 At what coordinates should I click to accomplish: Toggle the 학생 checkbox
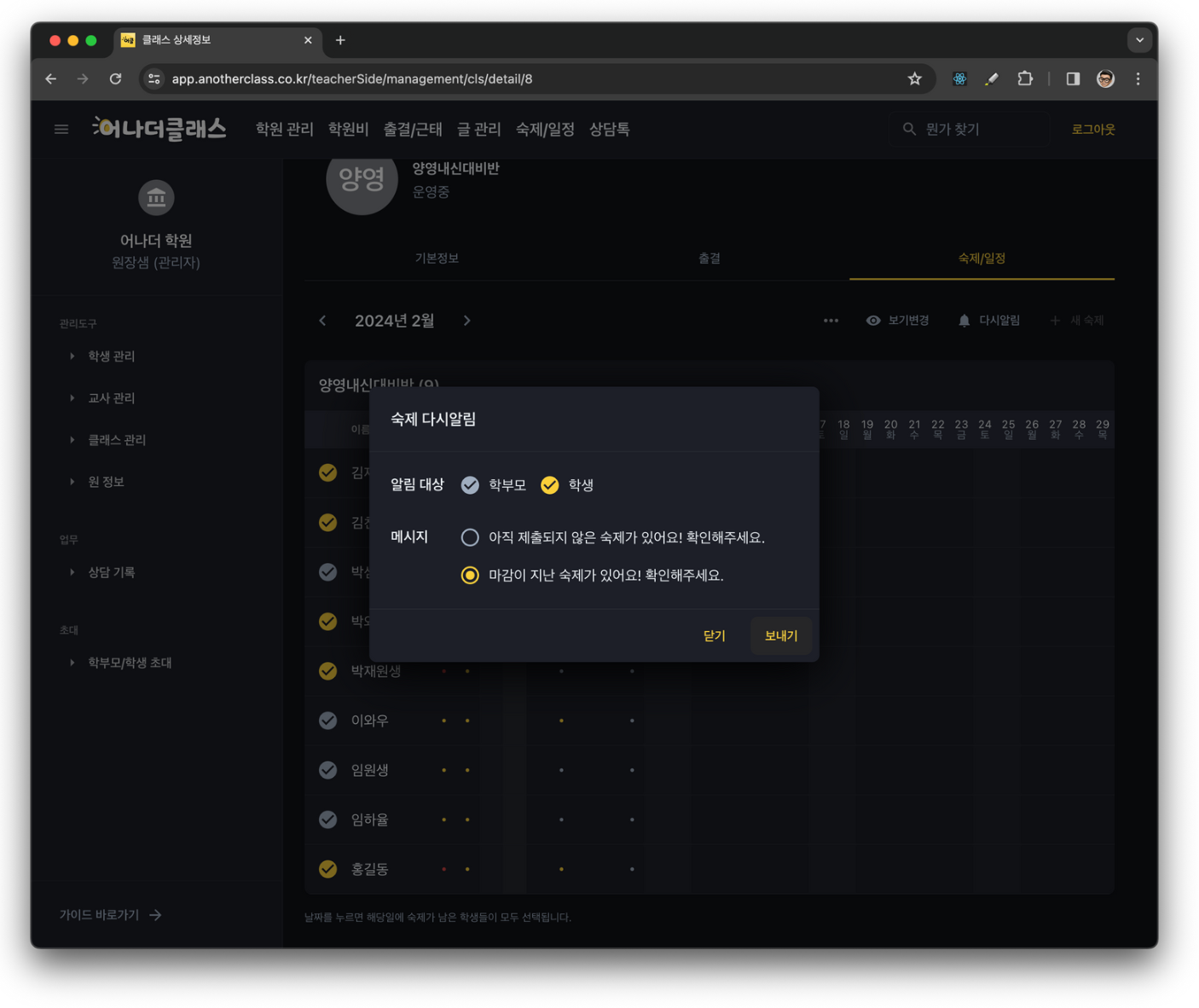pos(550,485)
